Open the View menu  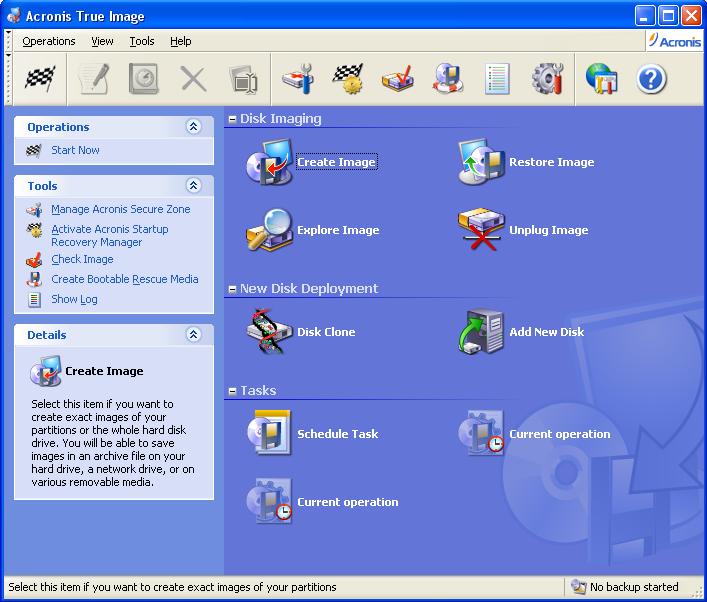(102, 41)
